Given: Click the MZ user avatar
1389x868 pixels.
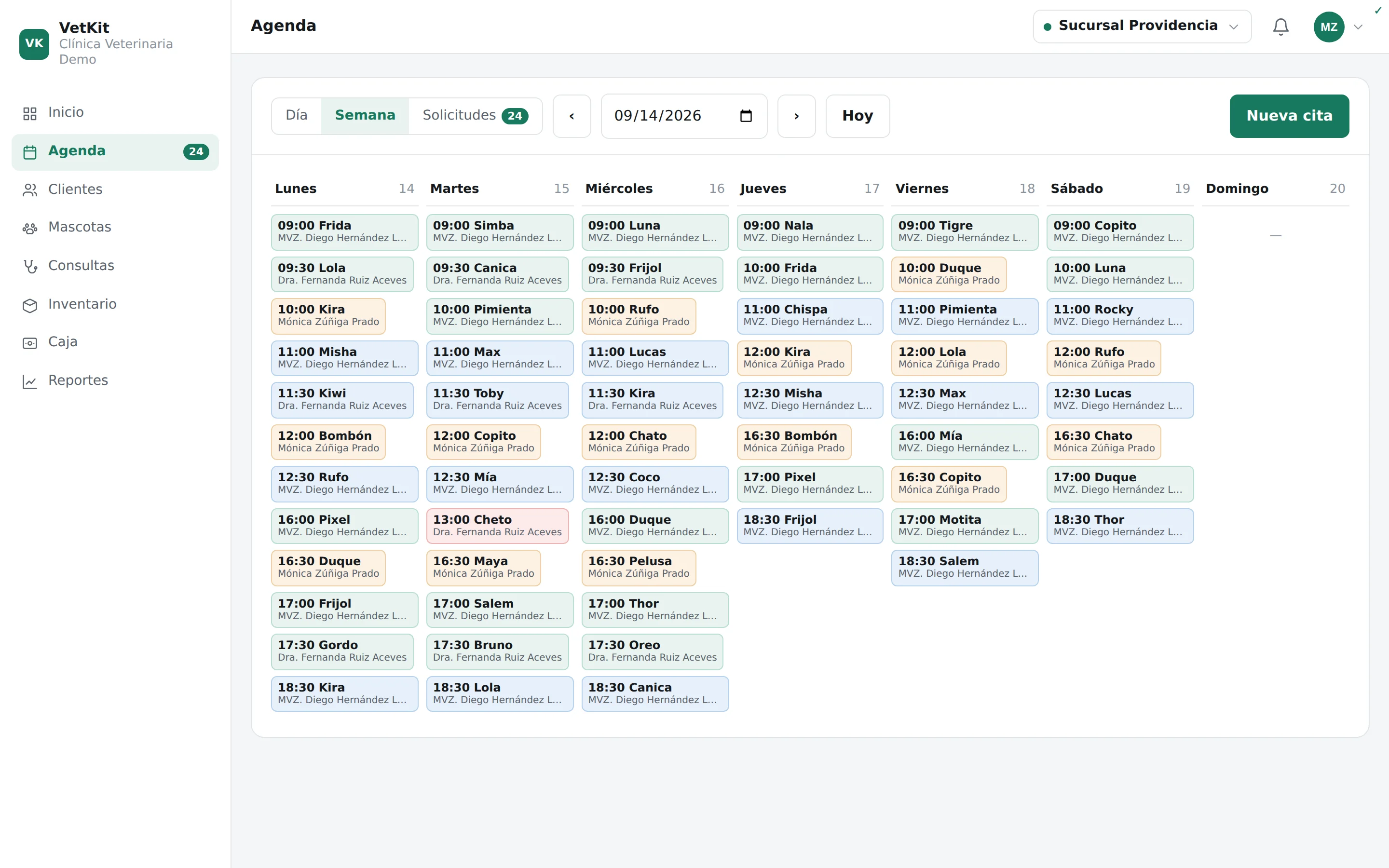Looking at the screenshot, I should pos(1329,27).
